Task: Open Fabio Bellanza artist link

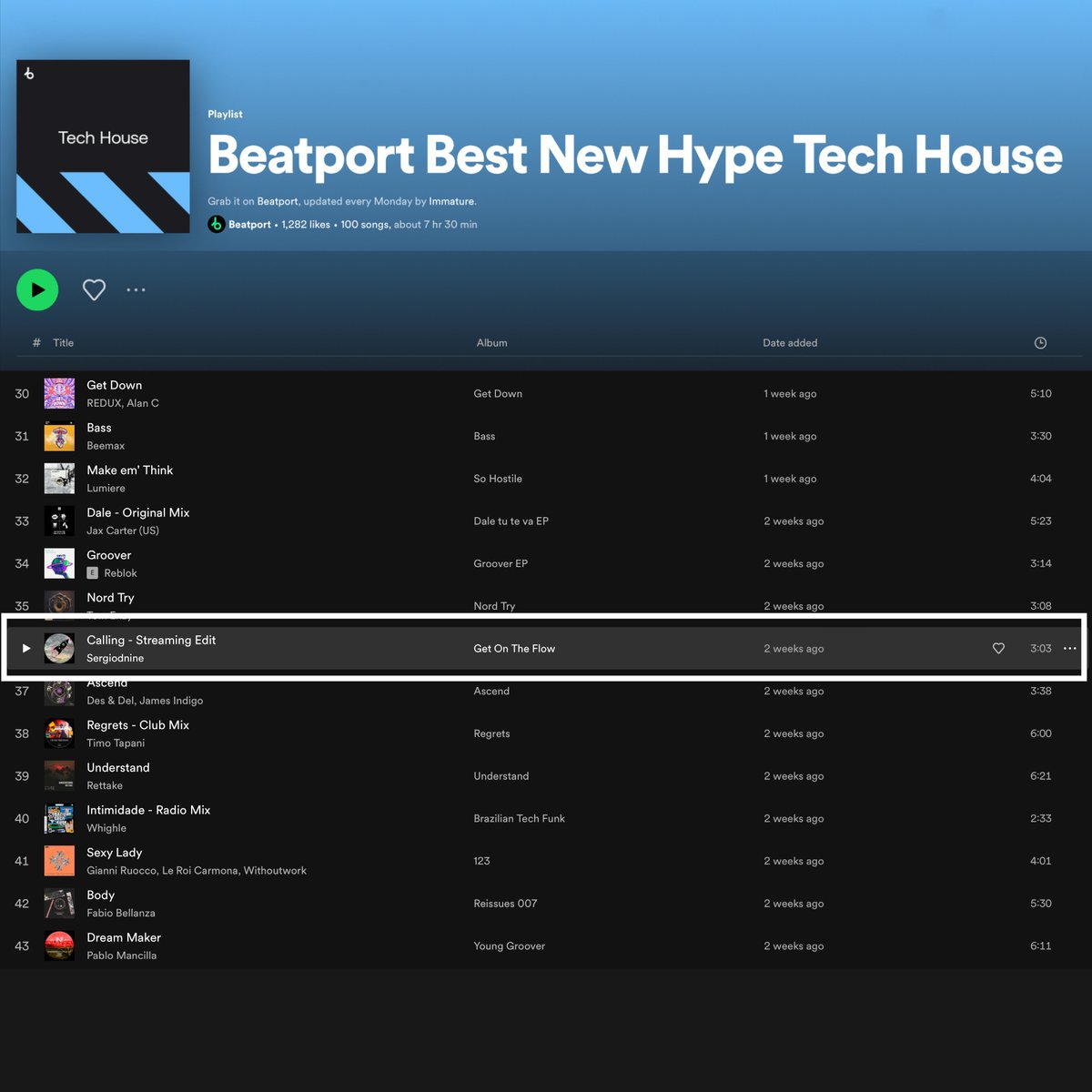Action: pyautogui.click(x=121, y=913)
